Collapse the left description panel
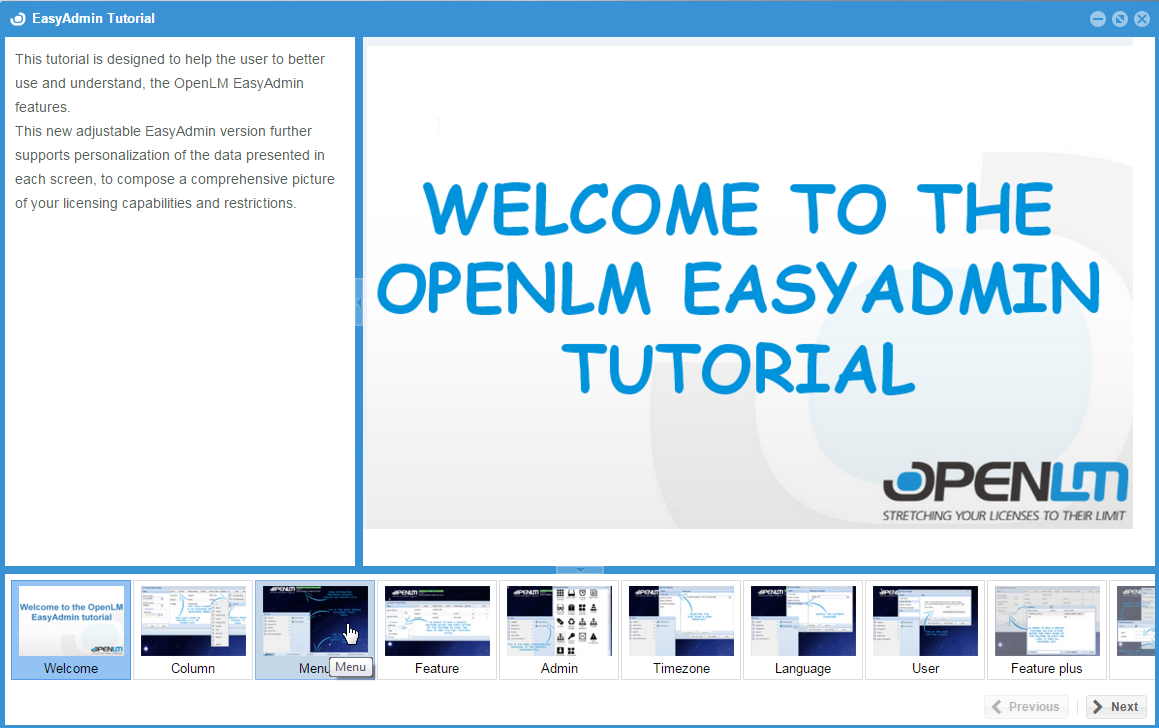The width and height of the screenshot is (1159, 728). point(359,302)
